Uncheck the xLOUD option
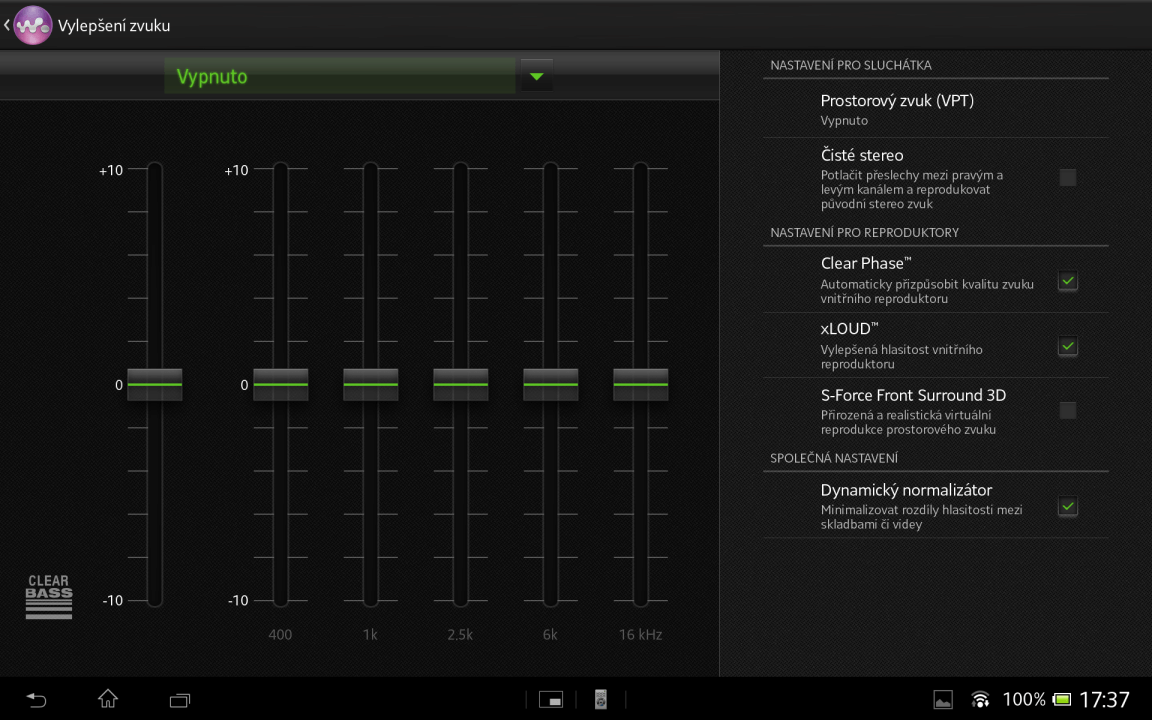The image size is (1152, 720). coord(1068,346)
